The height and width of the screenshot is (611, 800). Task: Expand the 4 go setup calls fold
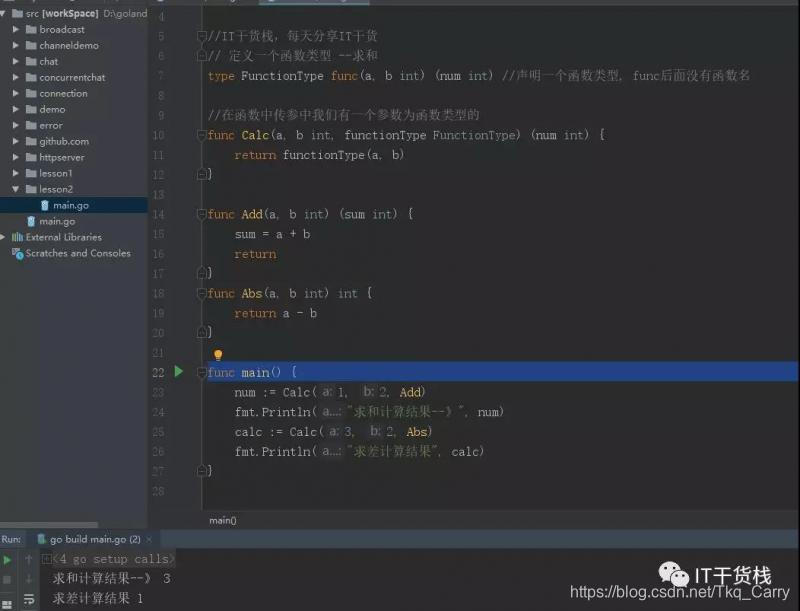(x=46, y=559)
